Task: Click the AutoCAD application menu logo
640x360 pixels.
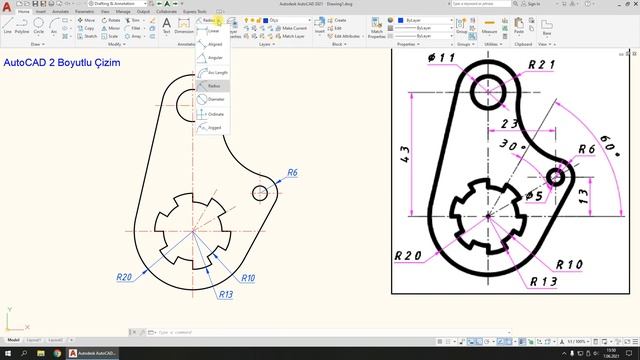Action: [7, 7]
